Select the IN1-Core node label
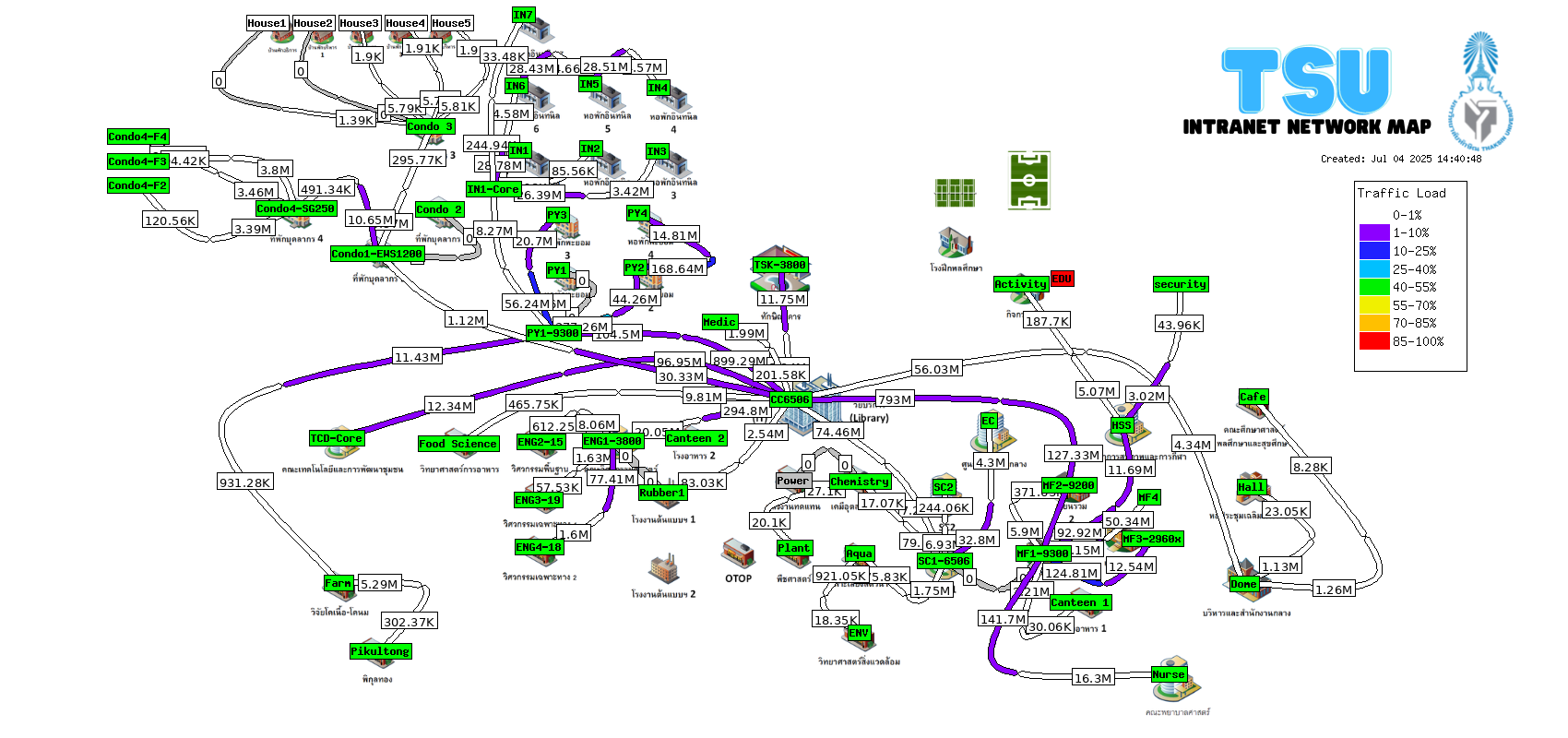The image size is (1568, 738). pos(493,189)
